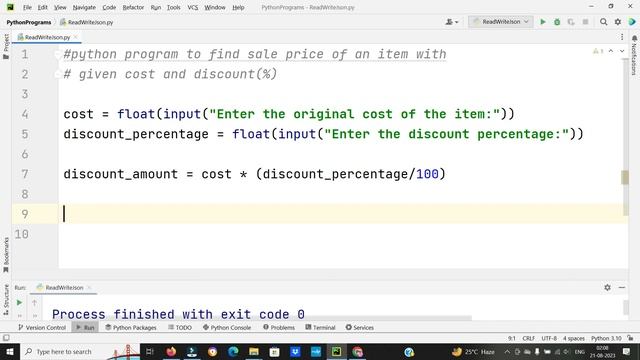
Task: Open the File menu
Action: click(27, 7)
